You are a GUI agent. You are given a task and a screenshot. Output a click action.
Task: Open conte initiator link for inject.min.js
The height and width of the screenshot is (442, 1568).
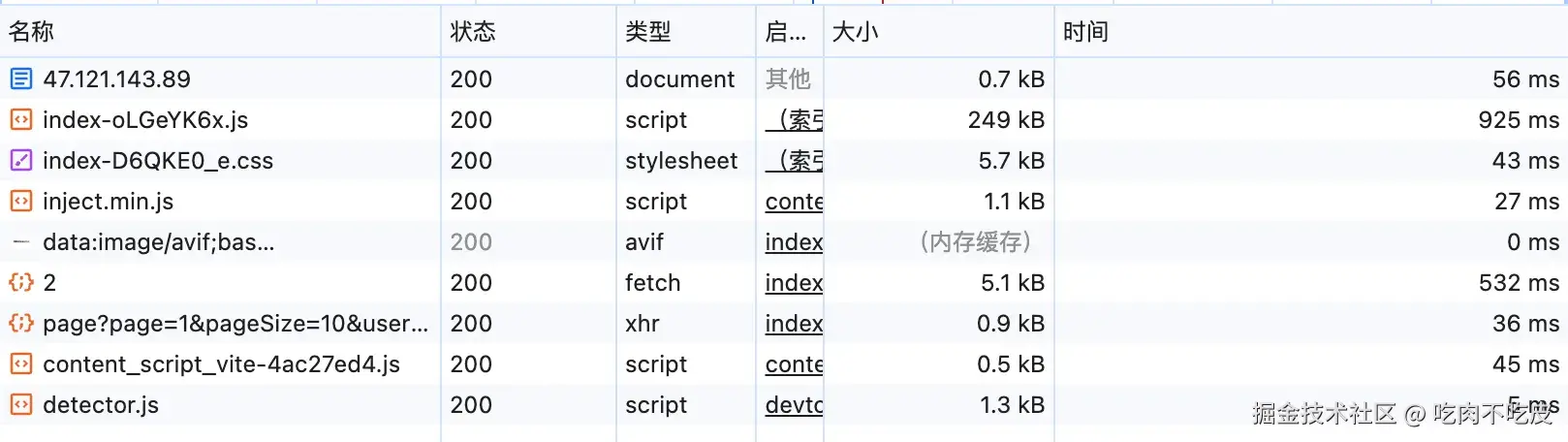(x=795, y=201)
